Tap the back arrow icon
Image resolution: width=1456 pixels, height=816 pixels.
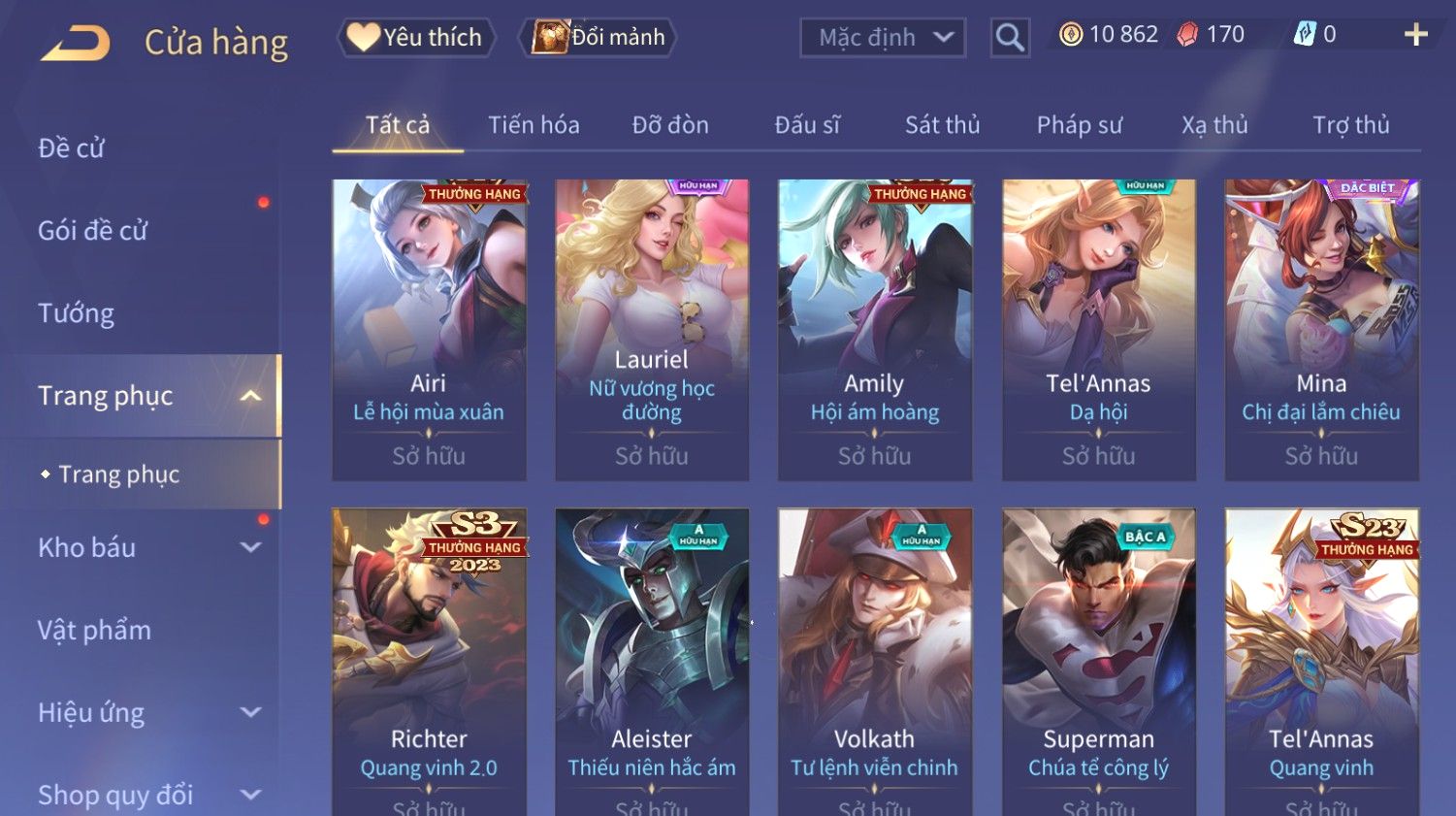click(x=76, y=44)
